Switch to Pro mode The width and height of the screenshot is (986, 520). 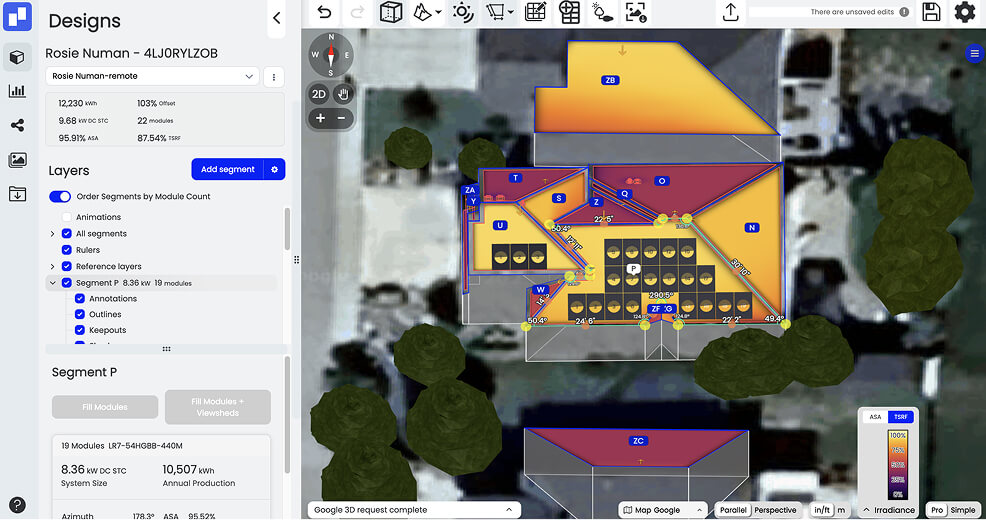point(937,510)
